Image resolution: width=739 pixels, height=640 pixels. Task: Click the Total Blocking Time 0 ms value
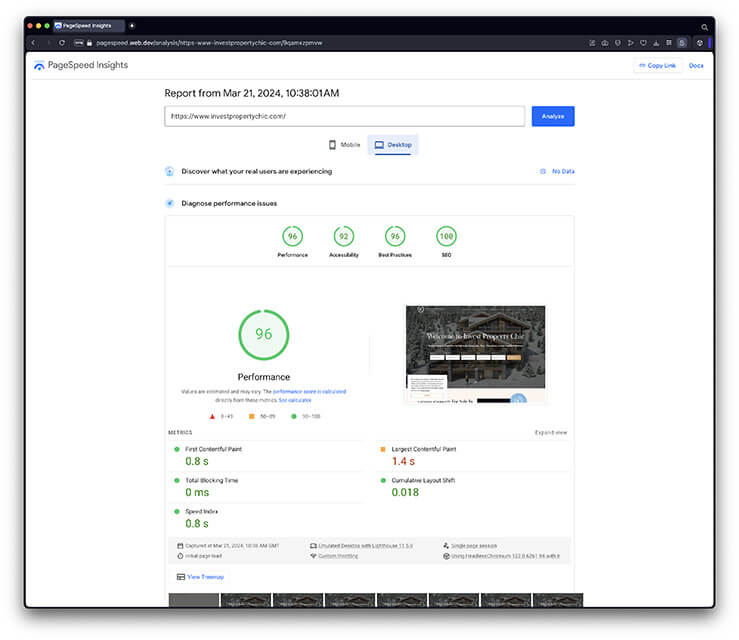click(197, 492)
